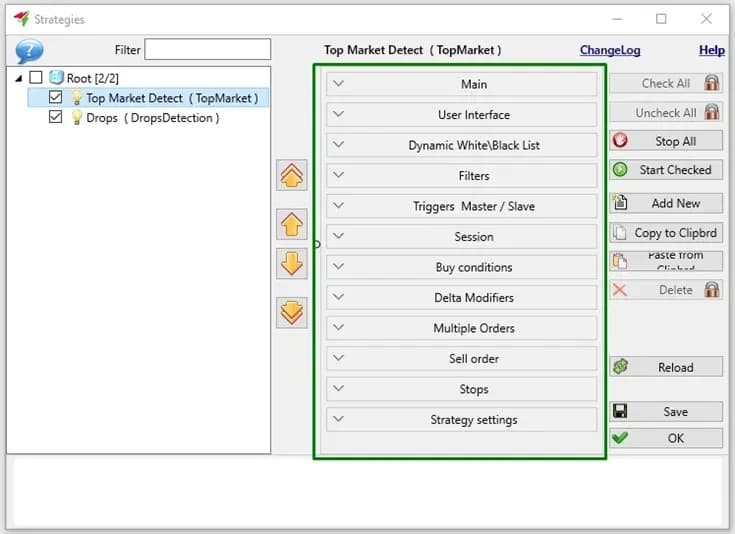Screen dimensions: 735x534
Task: Uncheck the Top Market Detect strategy checkbox
Action: click(x=55, y=97)
